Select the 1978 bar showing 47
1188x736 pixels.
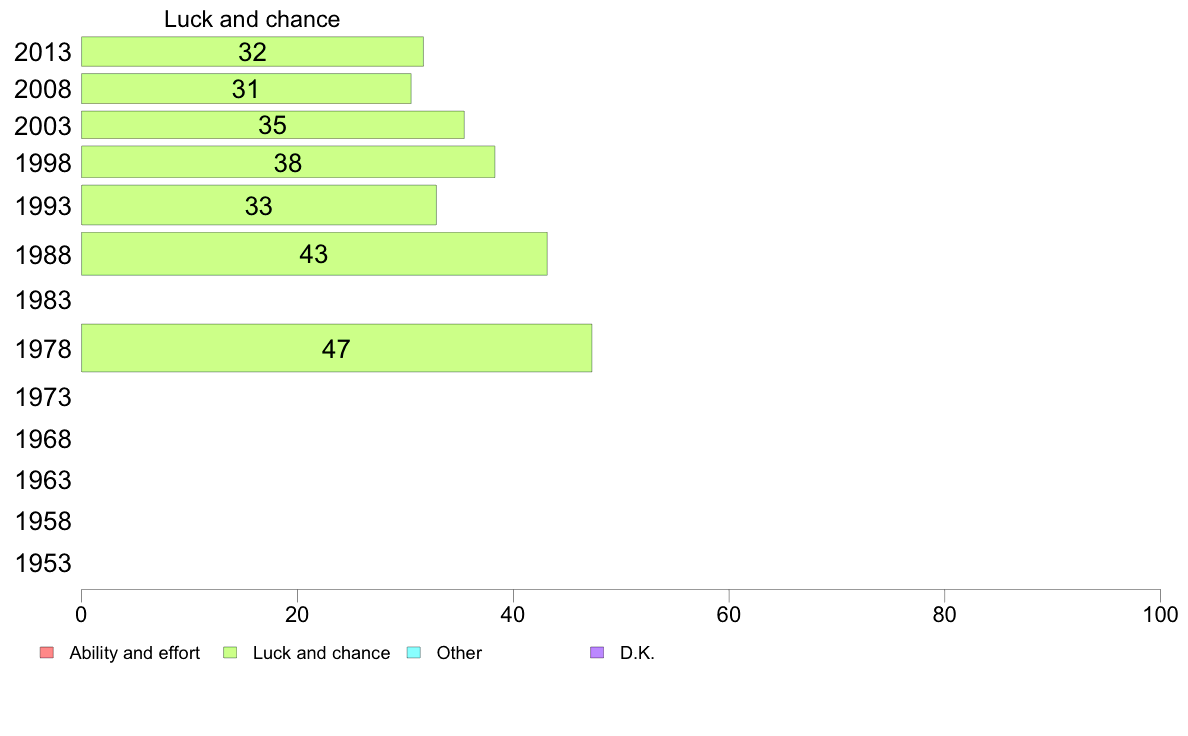coord(336,348)
